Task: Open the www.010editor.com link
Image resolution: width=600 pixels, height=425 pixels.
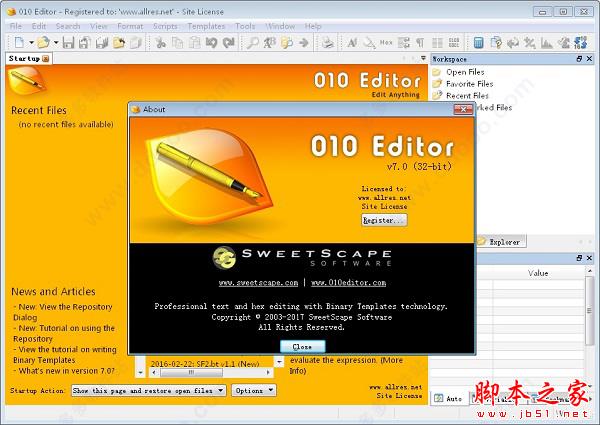Action: tap(349, 283)
